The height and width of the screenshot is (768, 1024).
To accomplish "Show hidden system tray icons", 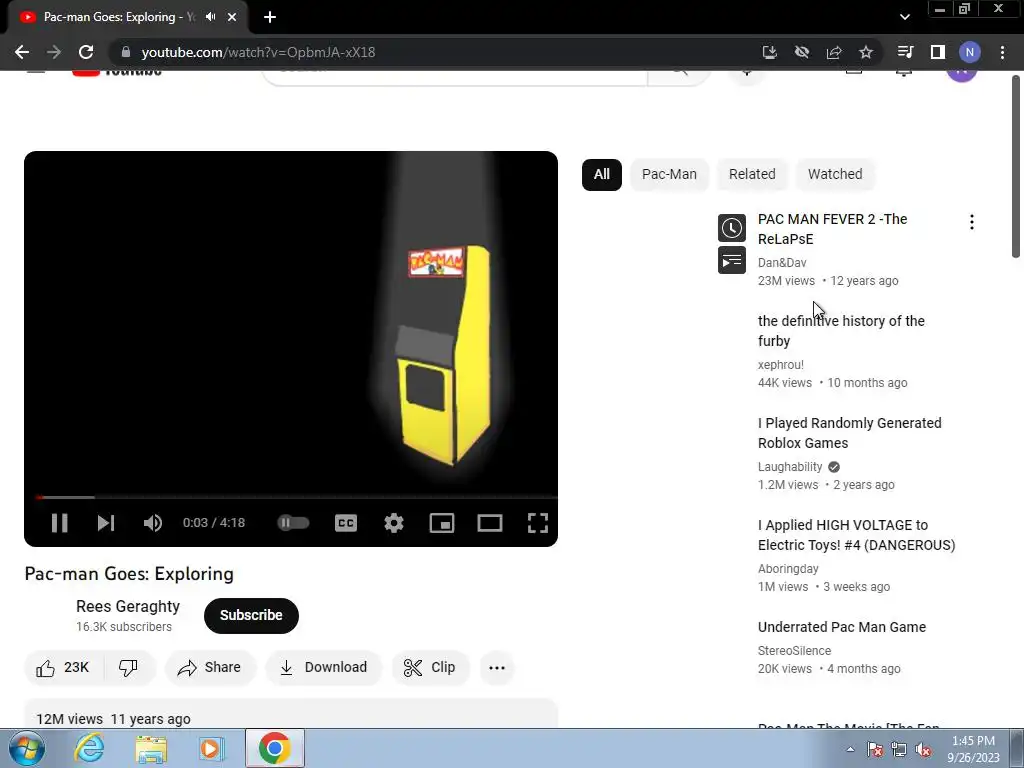I will (850, 749).
